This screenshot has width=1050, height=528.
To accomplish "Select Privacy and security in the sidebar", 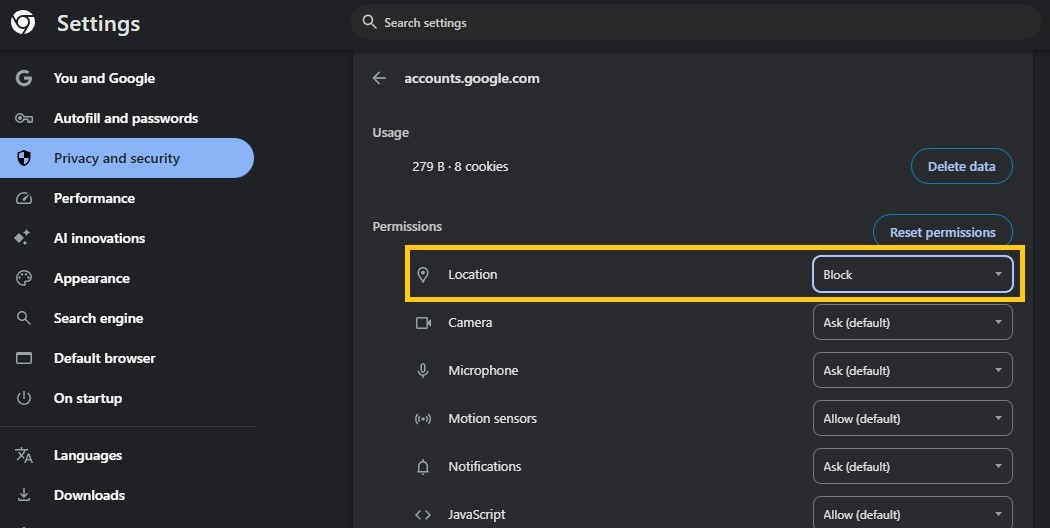I will point(127,158).
